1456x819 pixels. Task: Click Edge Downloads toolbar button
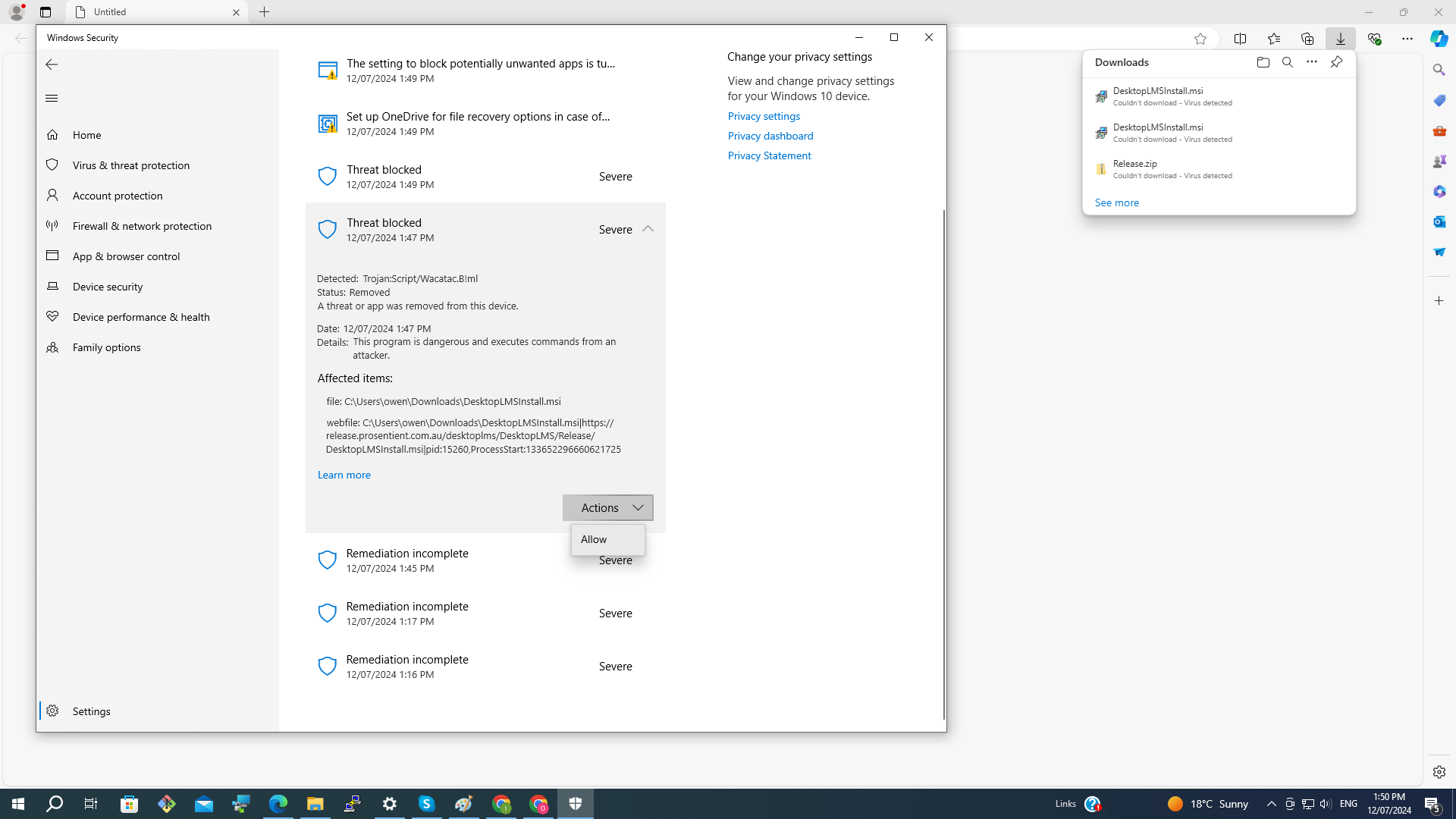1341,39
